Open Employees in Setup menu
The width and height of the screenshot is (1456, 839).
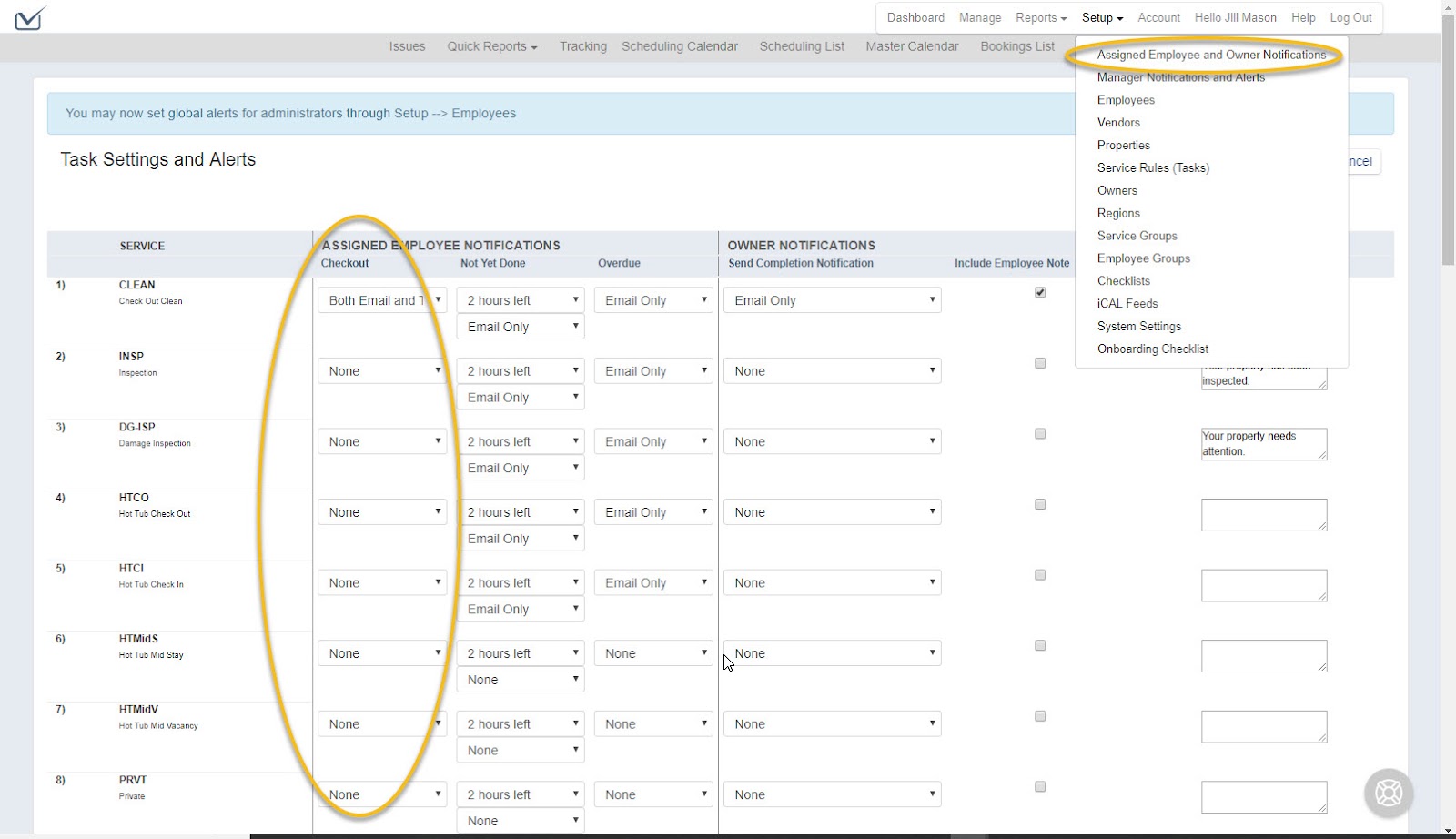point(1126,100)
